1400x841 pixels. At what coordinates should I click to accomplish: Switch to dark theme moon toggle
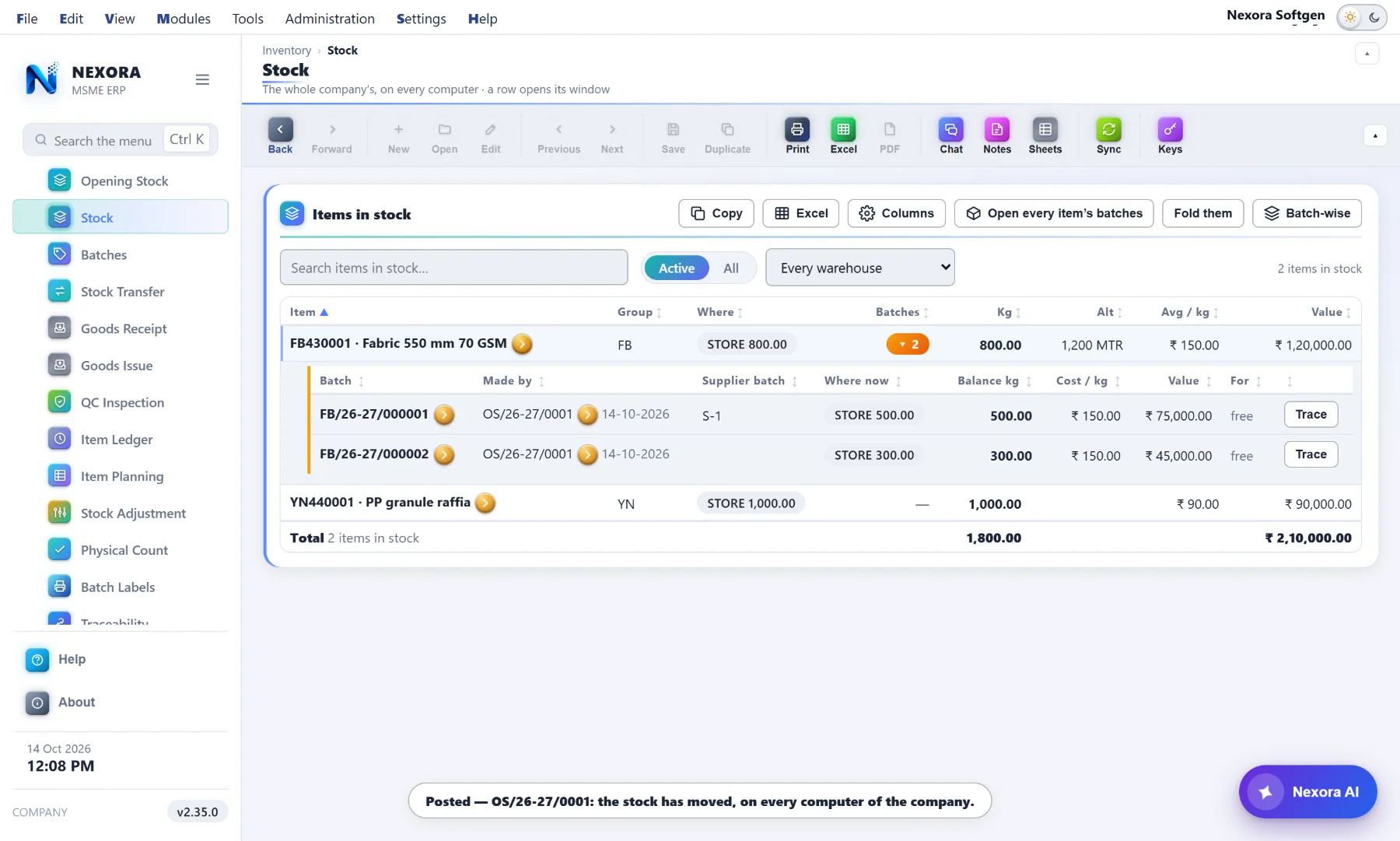1374,17
